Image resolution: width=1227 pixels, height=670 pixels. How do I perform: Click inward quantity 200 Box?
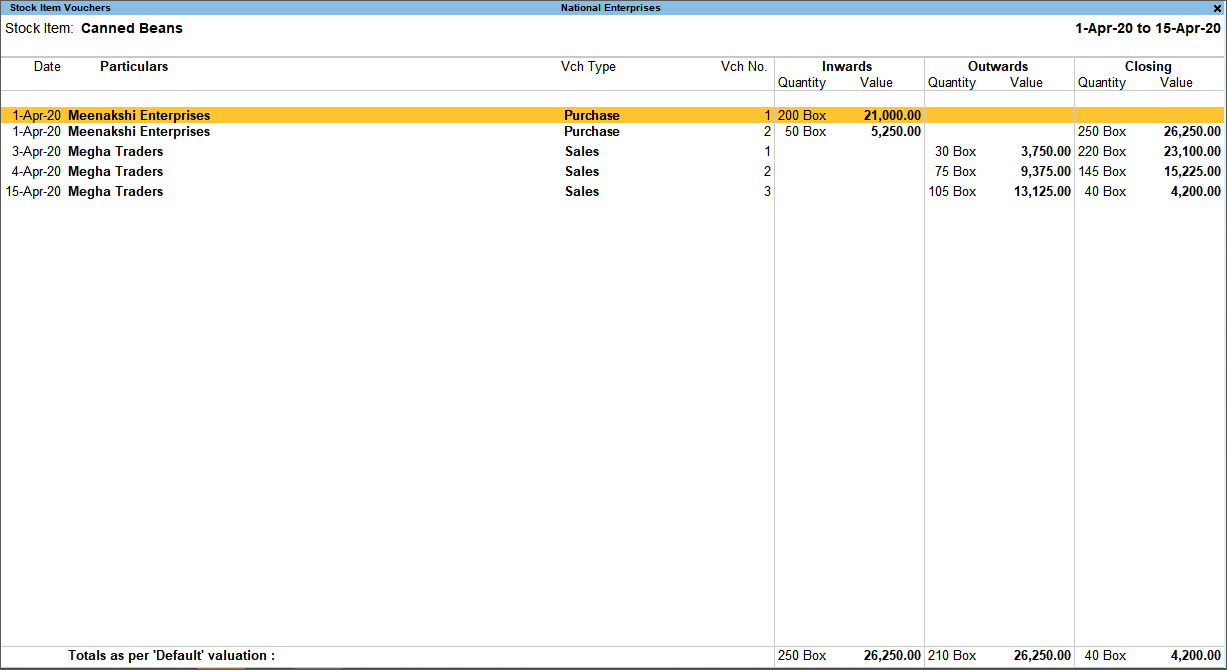tap(802, 116)
